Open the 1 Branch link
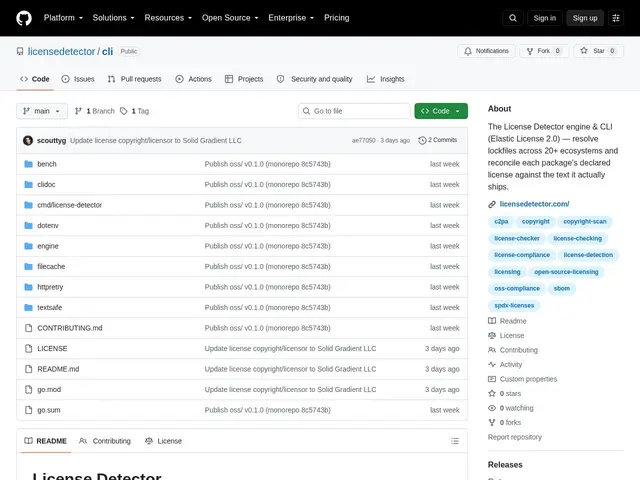640x480 pixels. tap(95, 111)
